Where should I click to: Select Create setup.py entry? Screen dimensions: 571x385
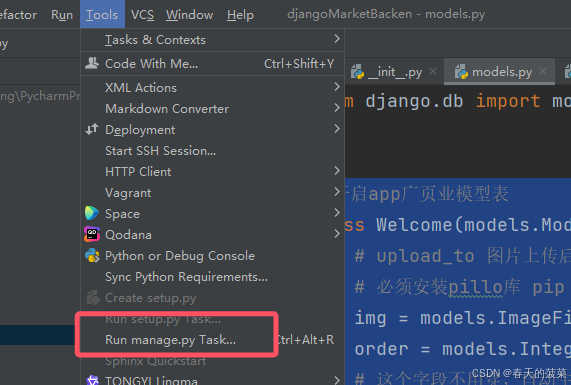coord(212,298)
